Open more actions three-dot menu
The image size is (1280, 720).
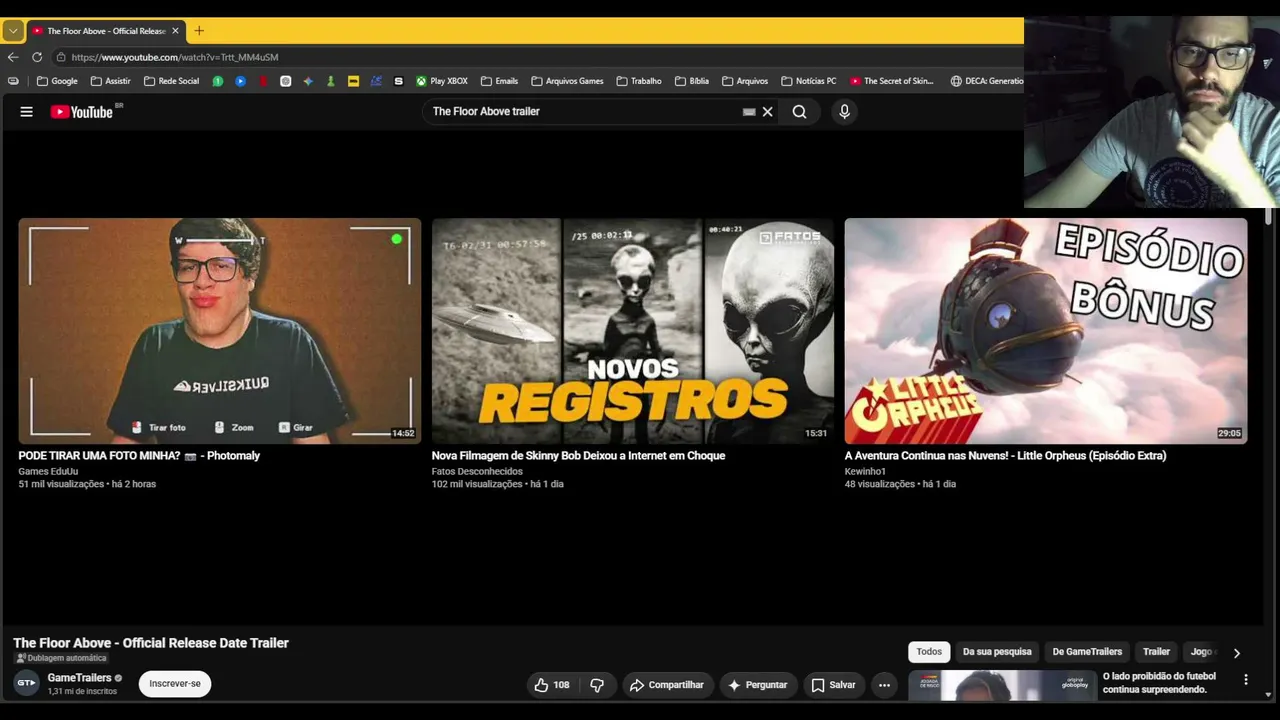(884, 685)
